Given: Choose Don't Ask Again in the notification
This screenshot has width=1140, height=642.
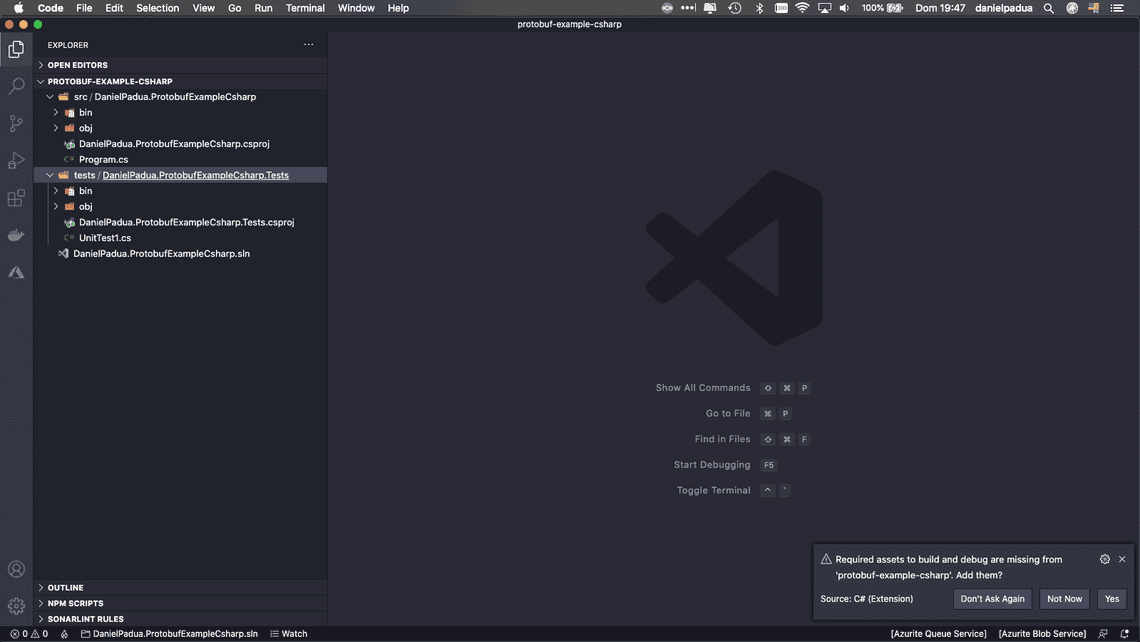Looking at the screenshot, I should coord(991,598).
